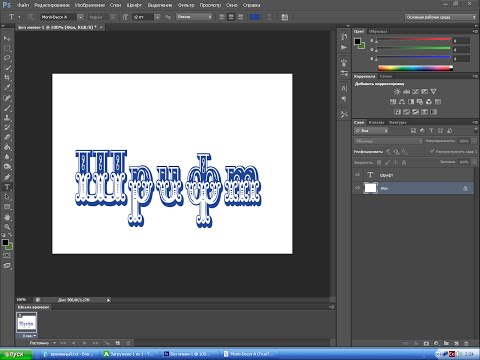The height and width of the screenshot is (360, 480).
Task: Center-align the text
Action: (231, 17)
